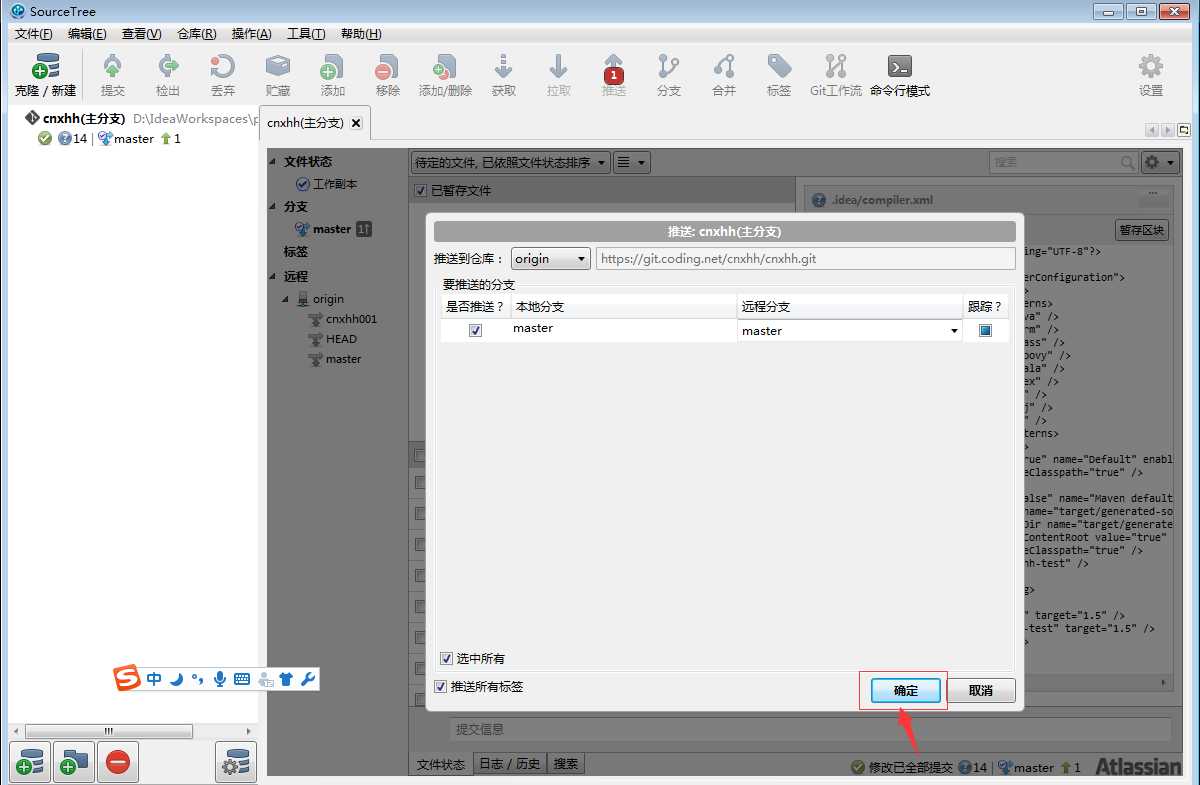This screenshot has width=1200, height=785.
Task: Open the Edit (编辑) menu
Action: click(x=87, y=33)
